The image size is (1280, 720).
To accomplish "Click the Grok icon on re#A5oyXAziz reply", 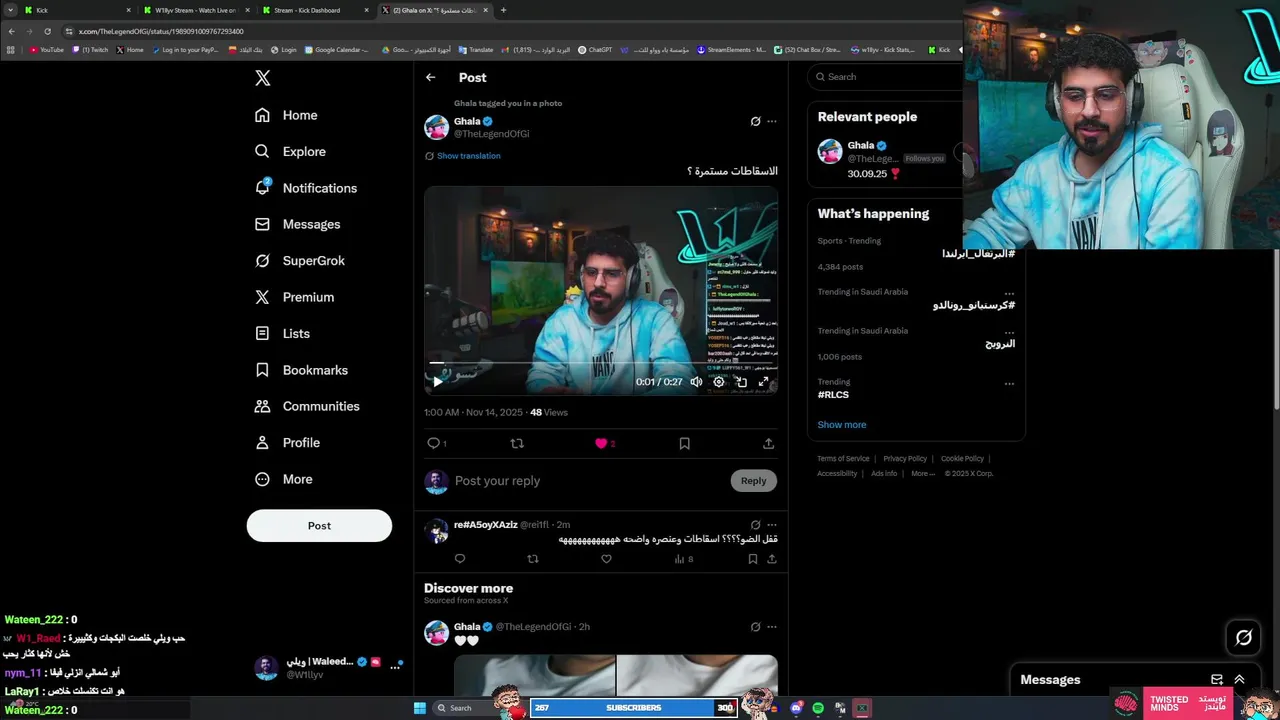I will pos(755,524).
